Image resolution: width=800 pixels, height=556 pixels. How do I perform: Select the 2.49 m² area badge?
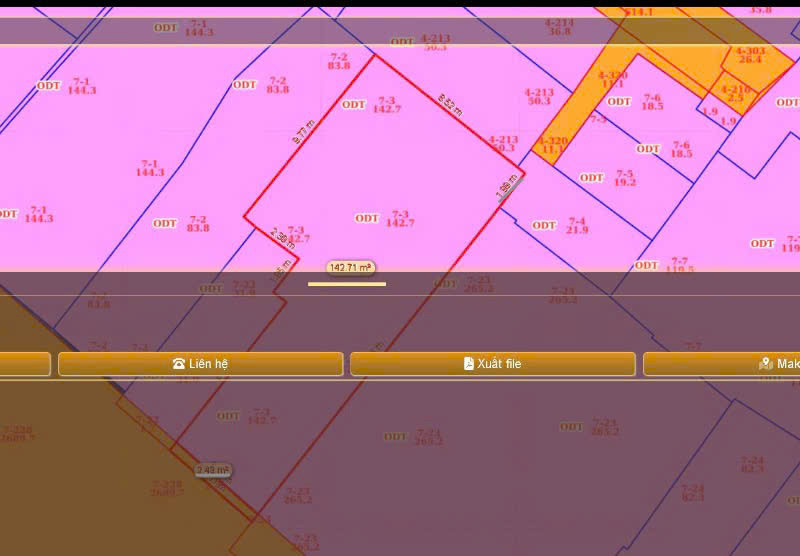point(213,470)
